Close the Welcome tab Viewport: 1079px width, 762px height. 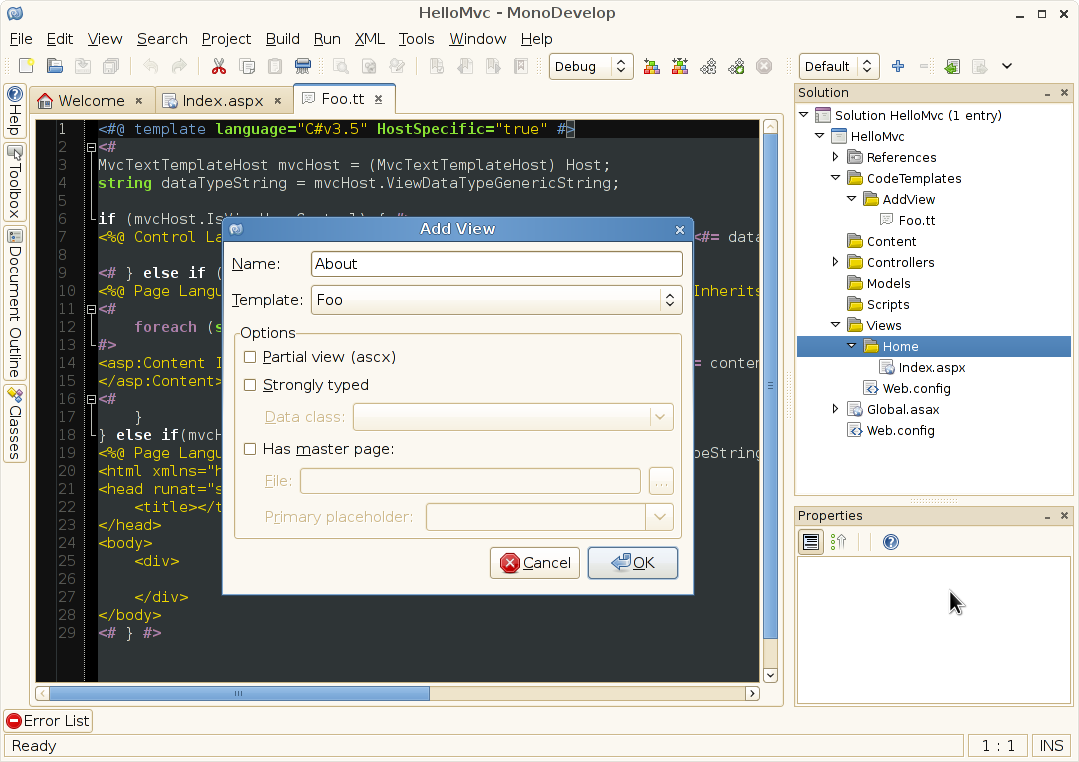coord(139,100)
